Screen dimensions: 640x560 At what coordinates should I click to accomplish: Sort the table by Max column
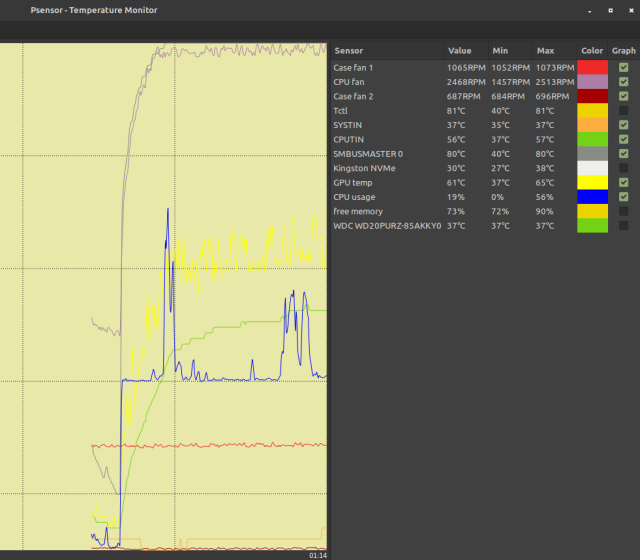(545, 50)
